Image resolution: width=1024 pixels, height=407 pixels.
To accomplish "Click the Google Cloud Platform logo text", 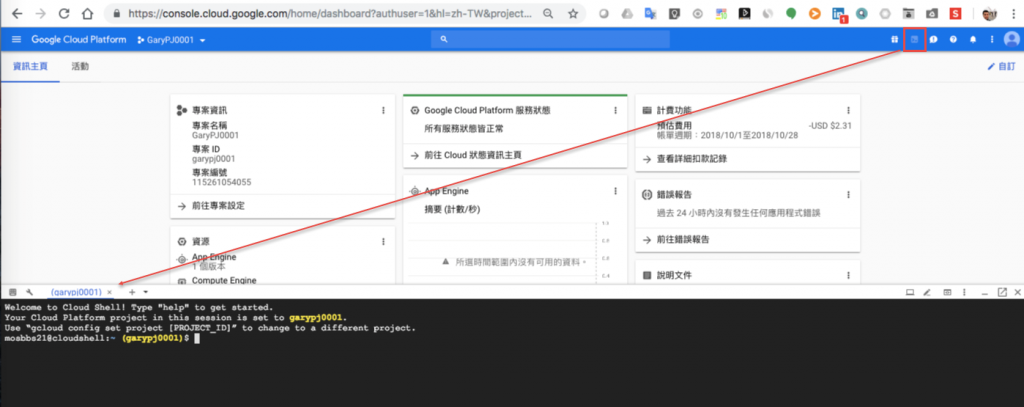I will (79, 40).
